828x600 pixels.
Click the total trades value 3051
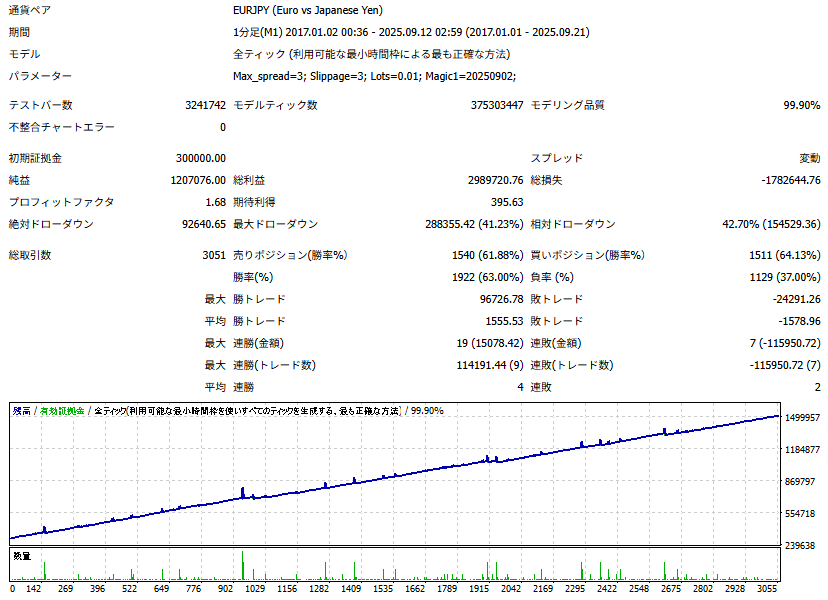[214, 255]
